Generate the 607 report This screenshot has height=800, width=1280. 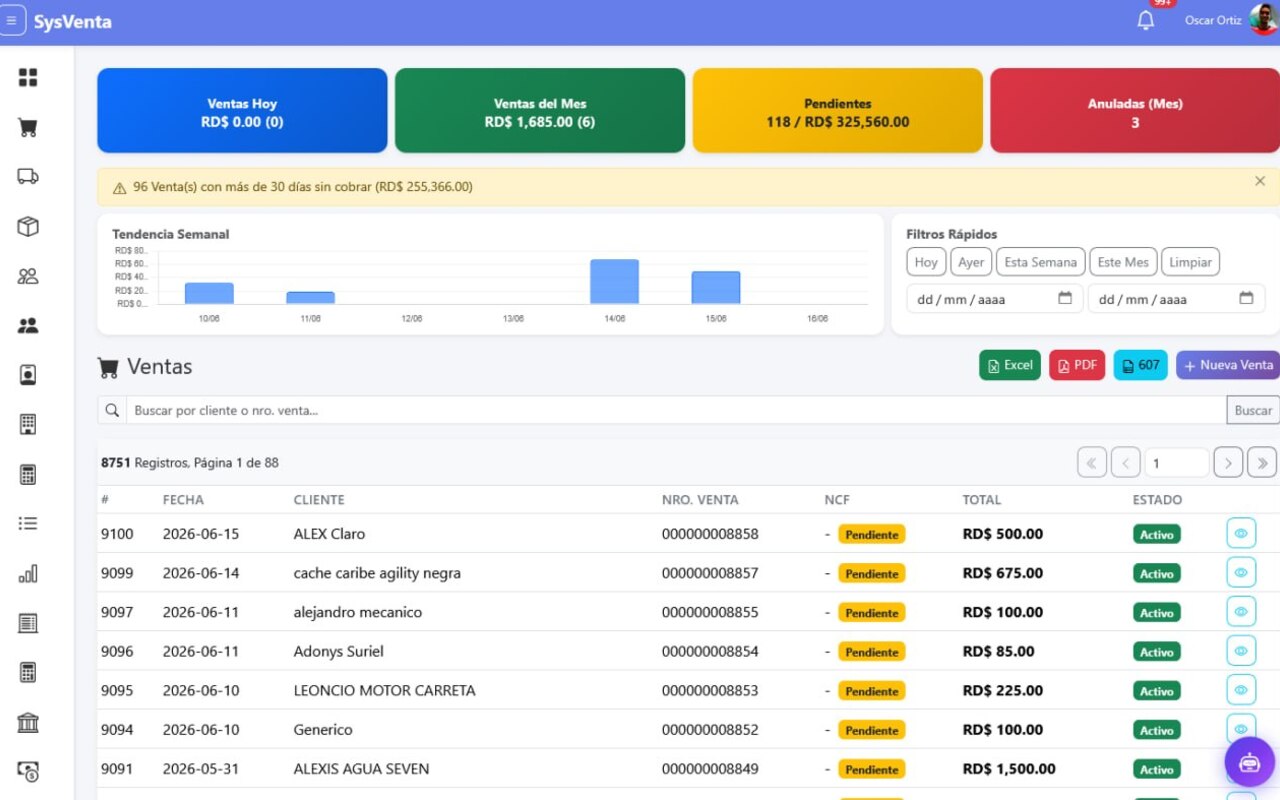coord(1141,365)
